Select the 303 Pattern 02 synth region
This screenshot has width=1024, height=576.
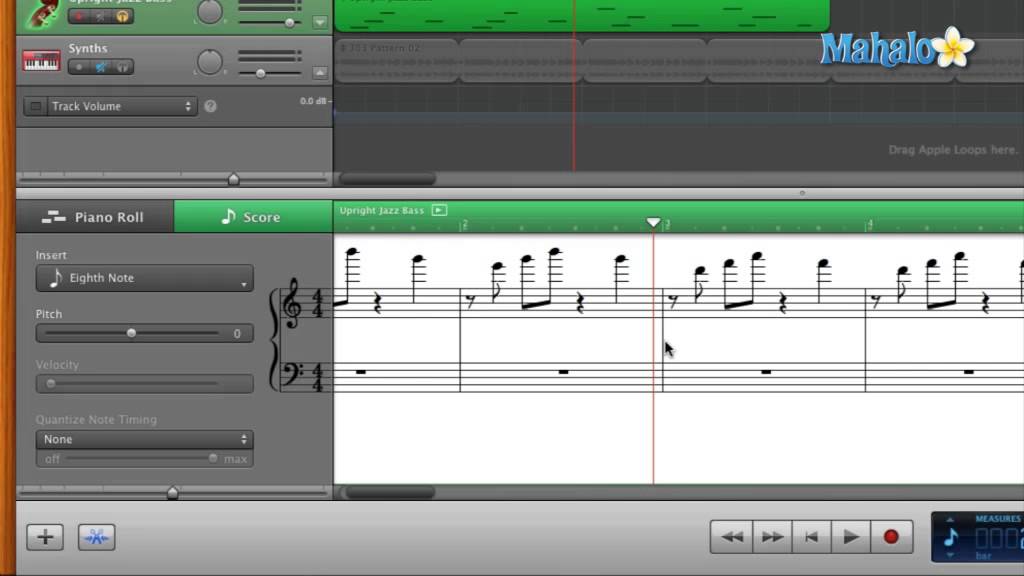396,60
